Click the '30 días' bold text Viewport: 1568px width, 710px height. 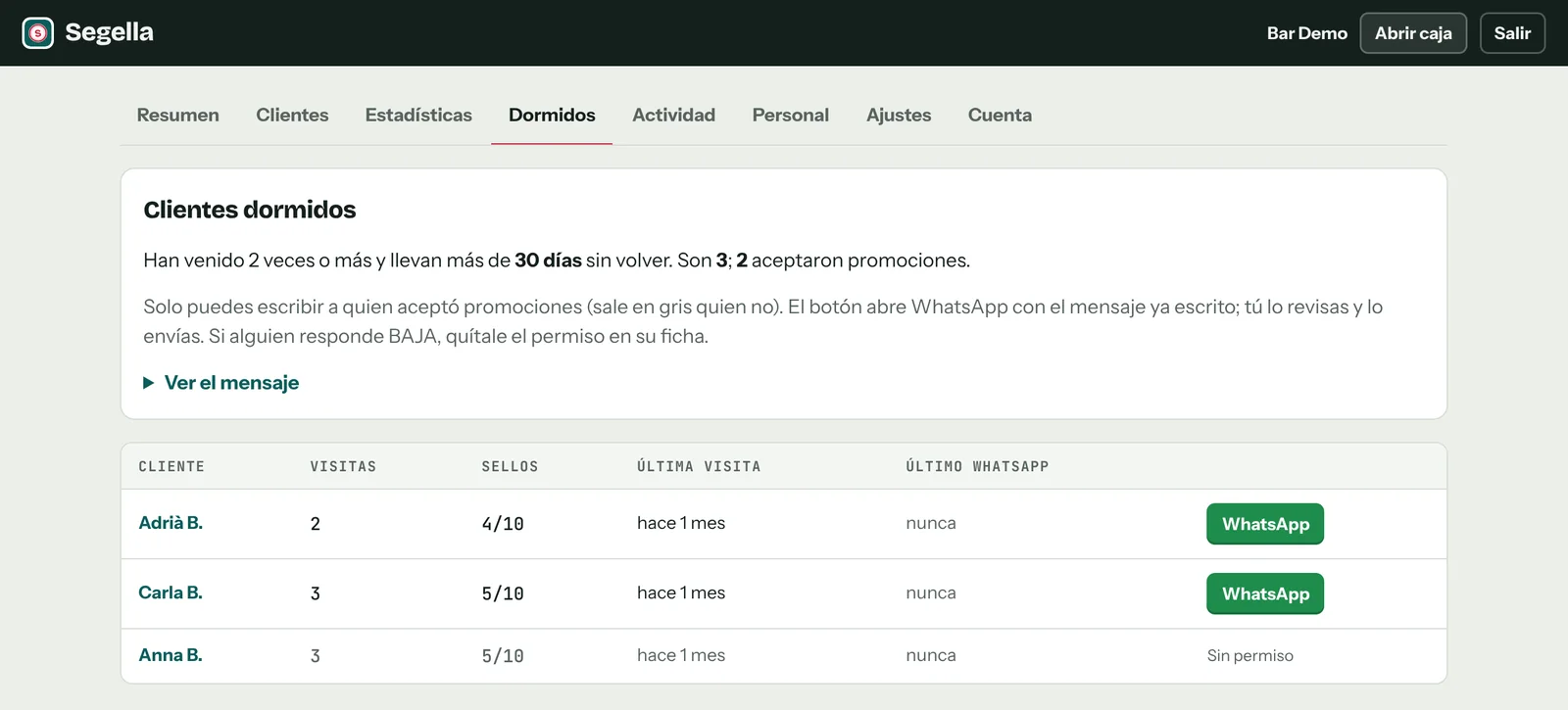tap(548, 260)
